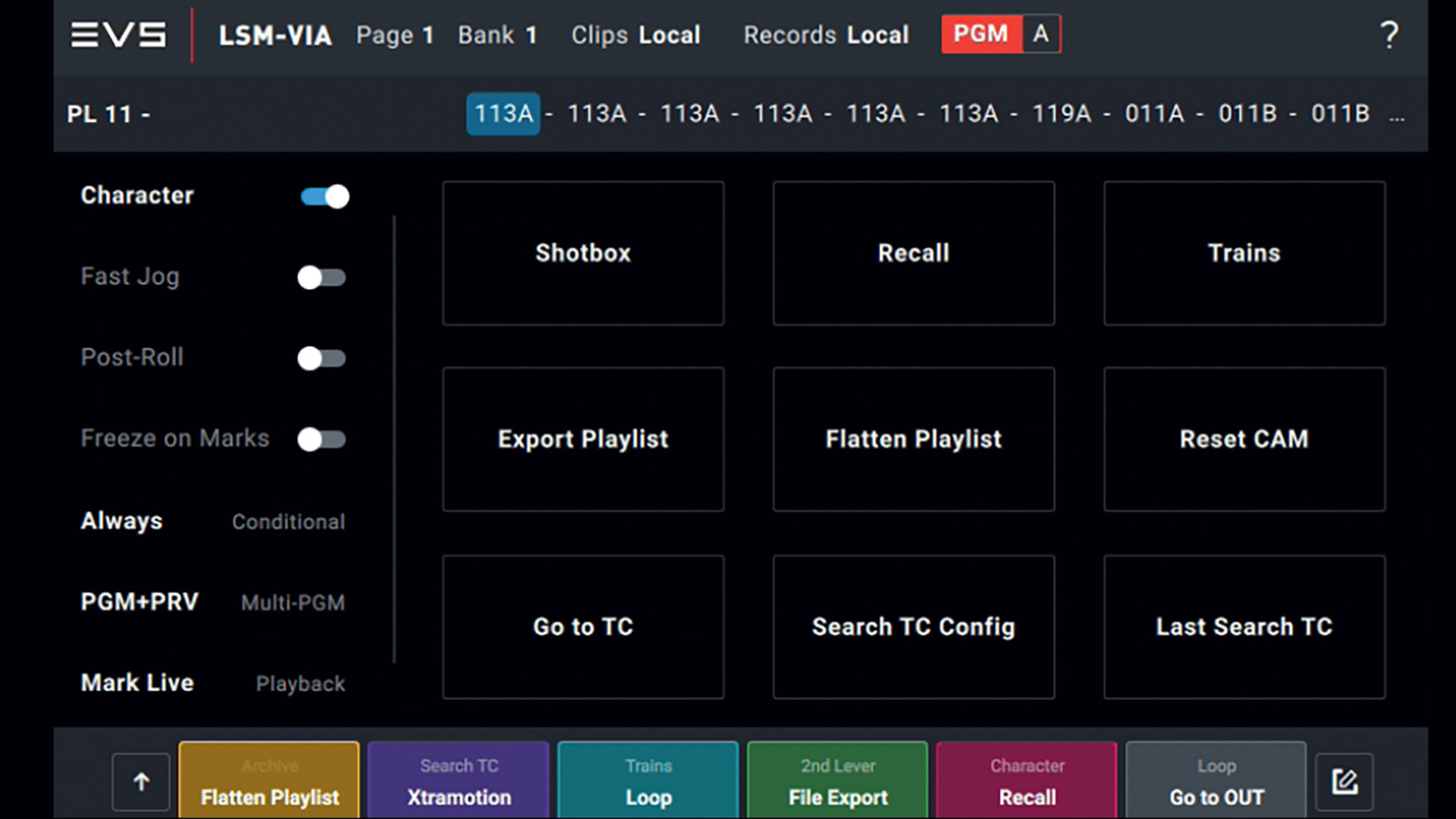The image size is (1456, 819).
Task: Select Playback instead of Mark Live
Action: (300, 684)
